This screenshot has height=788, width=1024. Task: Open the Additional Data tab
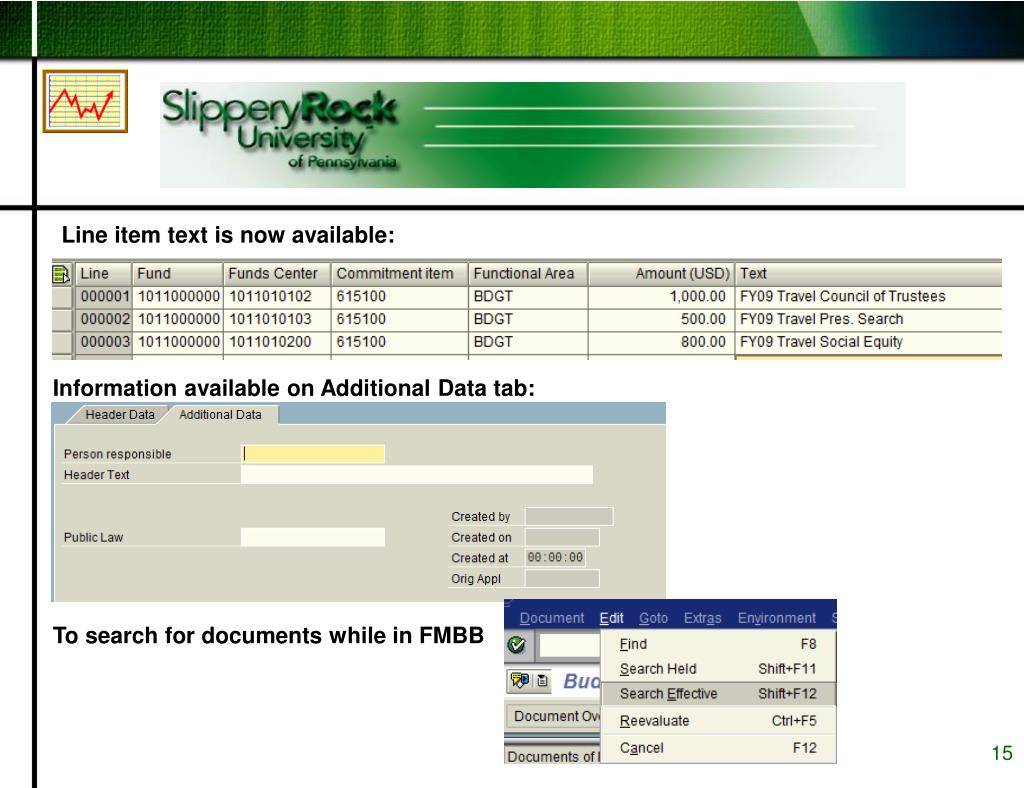(220, 414)
